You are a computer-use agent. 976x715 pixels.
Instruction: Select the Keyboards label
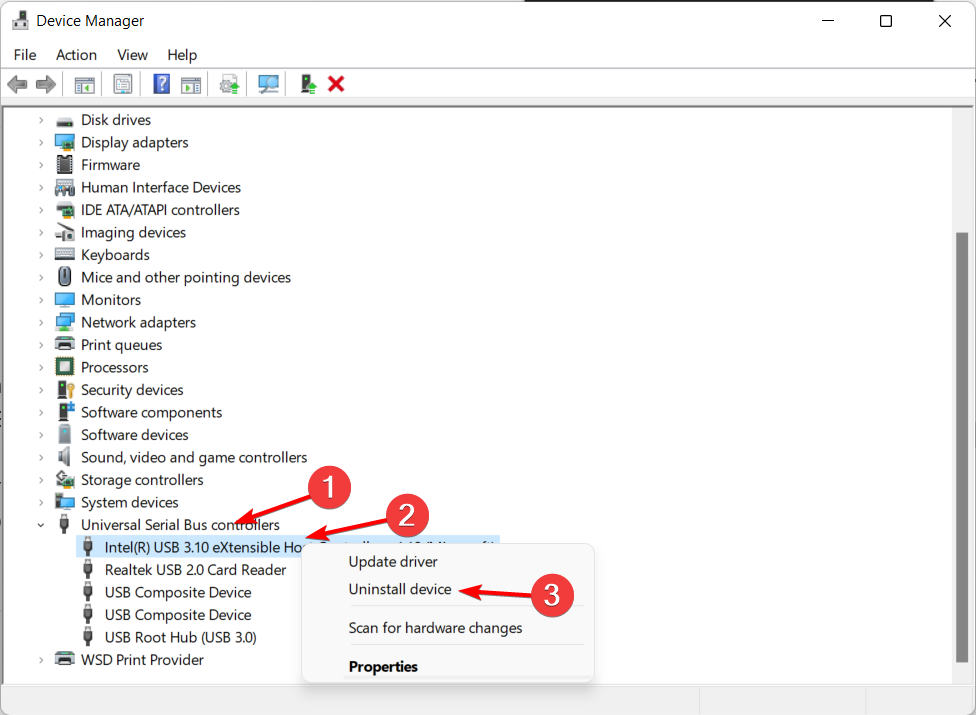[x=115, y=255]
